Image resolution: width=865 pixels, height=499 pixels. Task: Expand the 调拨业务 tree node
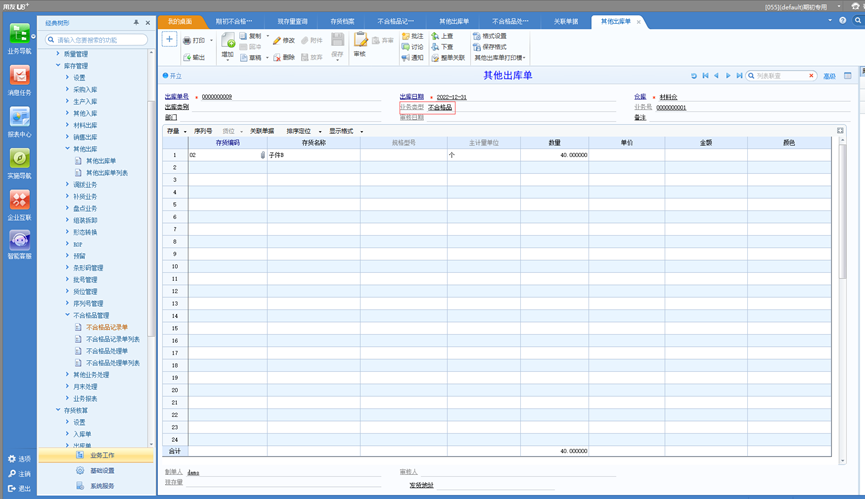click(67, 184)
